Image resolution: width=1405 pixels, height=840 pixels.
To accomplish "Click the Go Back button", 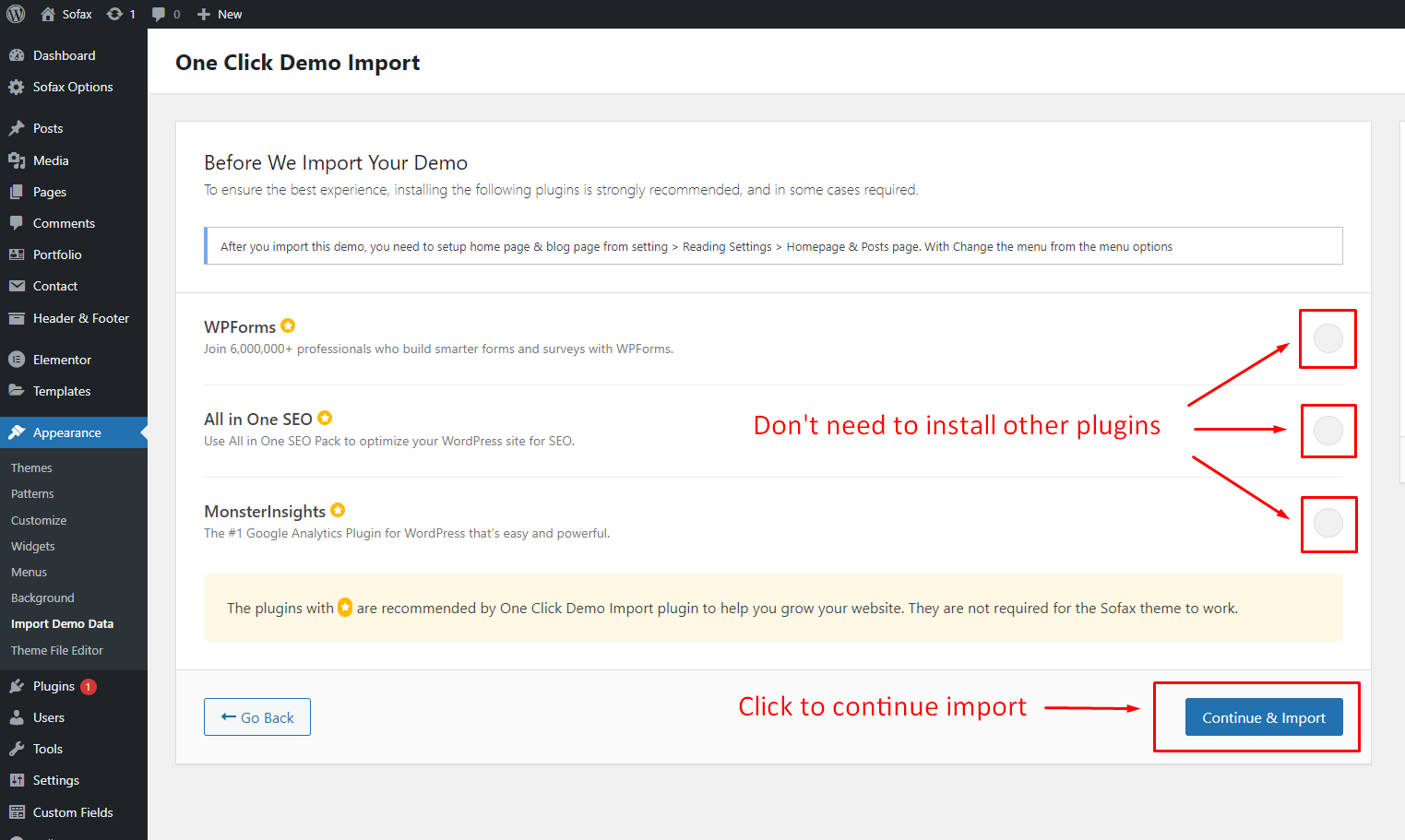I will tap(257, 717).
